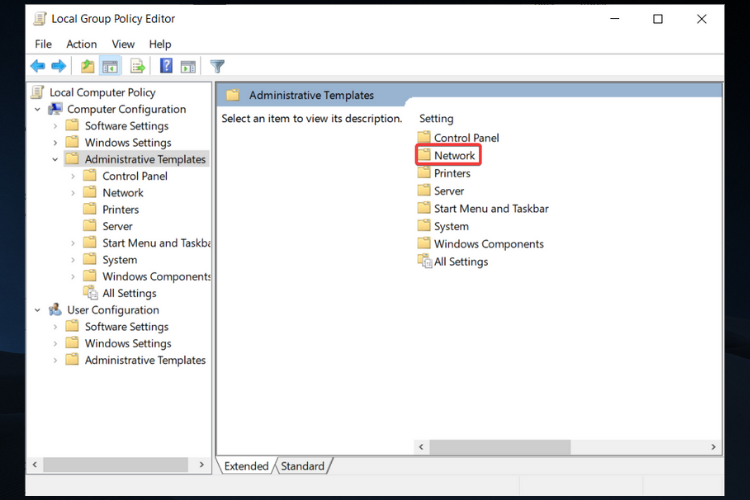Image resolution: width=750 pixels, height=500 pixels.
Task: Select Software Settings under User Configuration
Action: (x=127, y=327)
